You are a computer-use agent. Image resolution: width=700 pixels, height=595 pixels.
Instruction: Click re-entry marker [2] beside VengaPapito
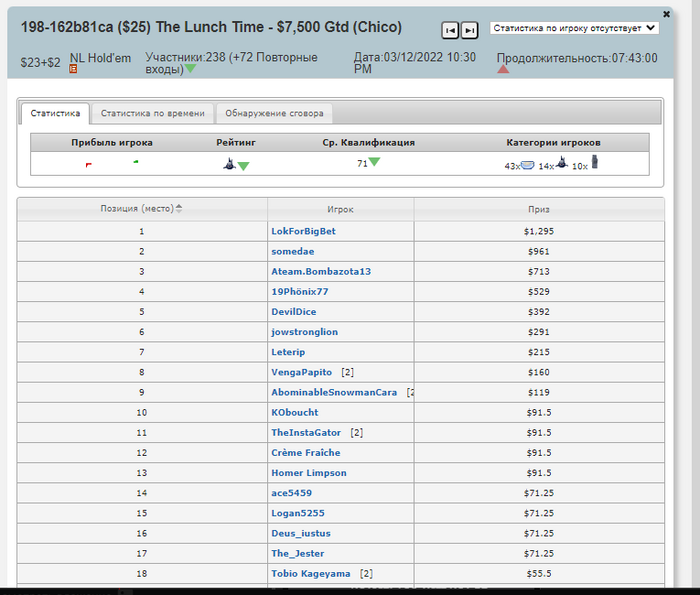coord(347,372)
